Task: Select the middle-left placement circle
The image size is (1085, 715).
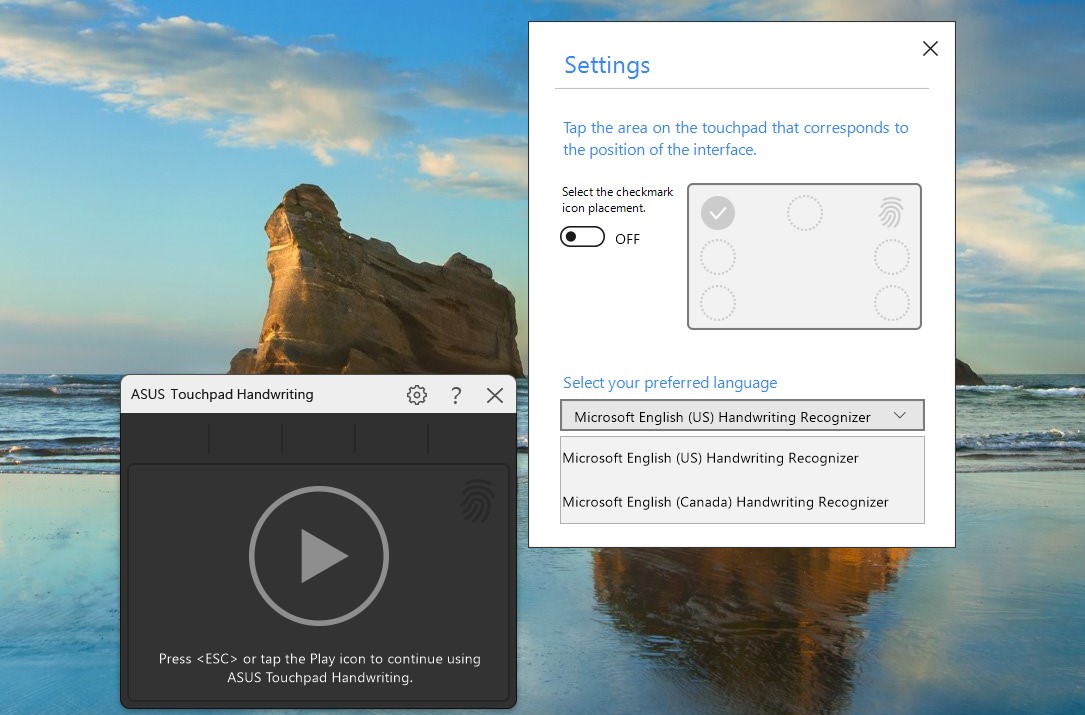Action: [x=718, y=257]
